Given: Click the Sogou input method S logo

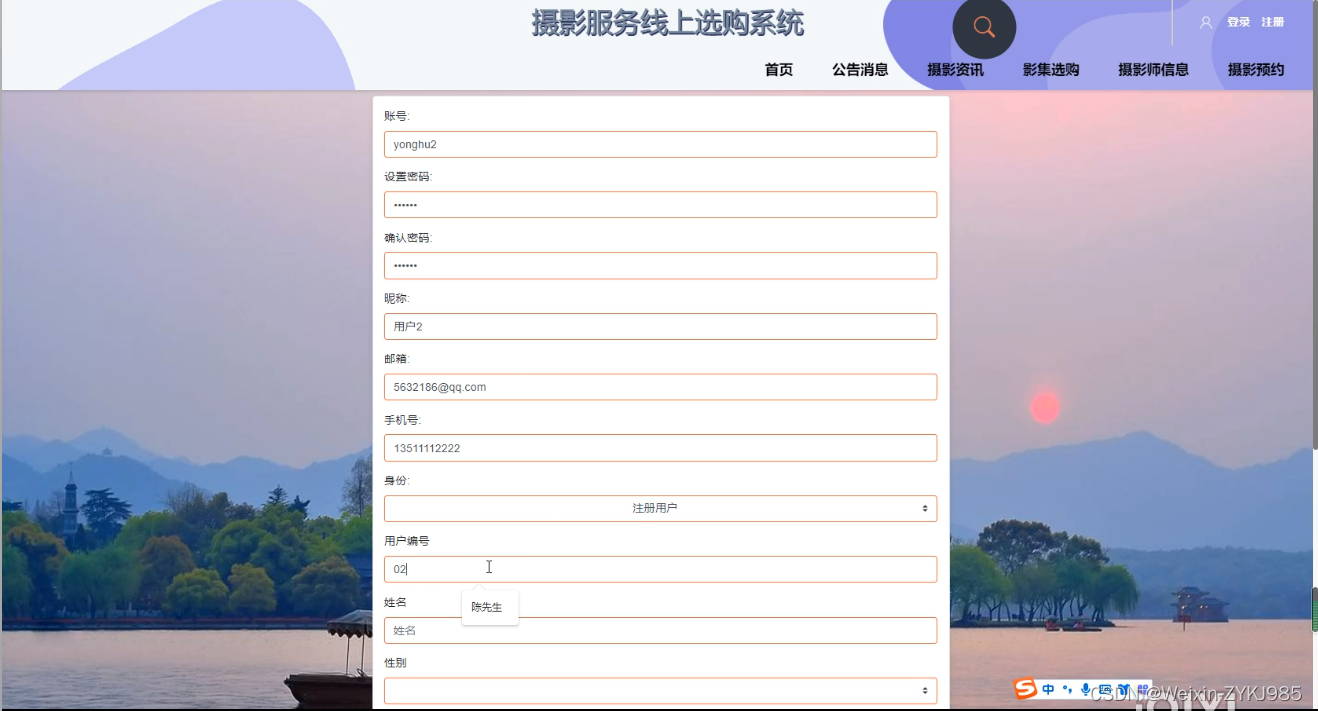Looking at the screenshot, I should tap(1025, 689).
